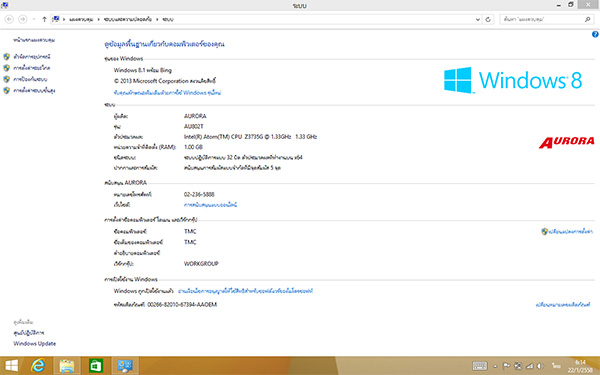This screenshot has height=375, width=600.
Task: Open Device Manager from left pane
Action: point(32,57)
